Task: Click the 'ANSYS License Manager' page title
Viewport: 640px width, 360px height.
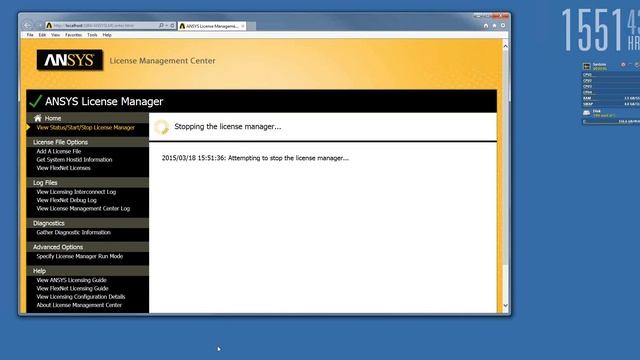Action: (104, 101)
